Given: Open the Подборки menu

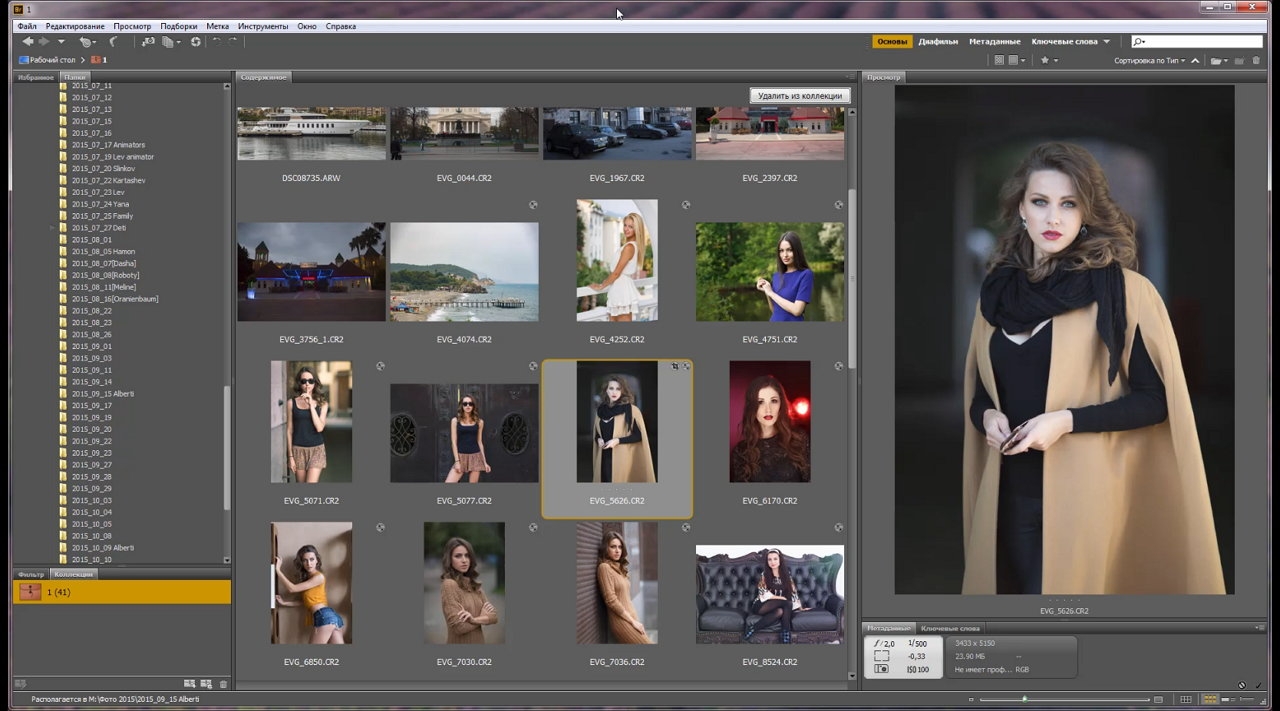Looking at the screenshot, I should pos(179,26).
